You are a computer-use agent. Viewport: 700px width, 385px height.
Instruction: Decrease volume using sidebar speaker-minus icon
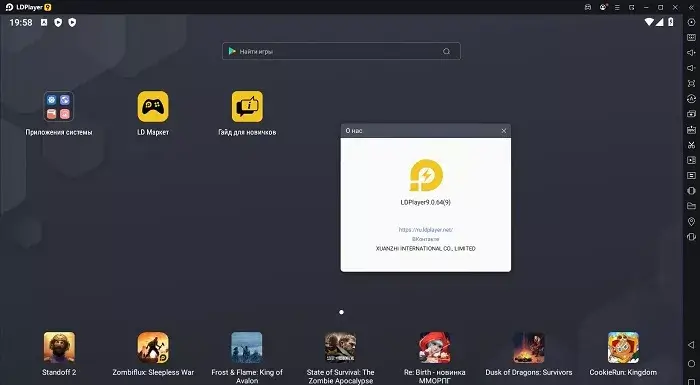(x=692, y=68)
